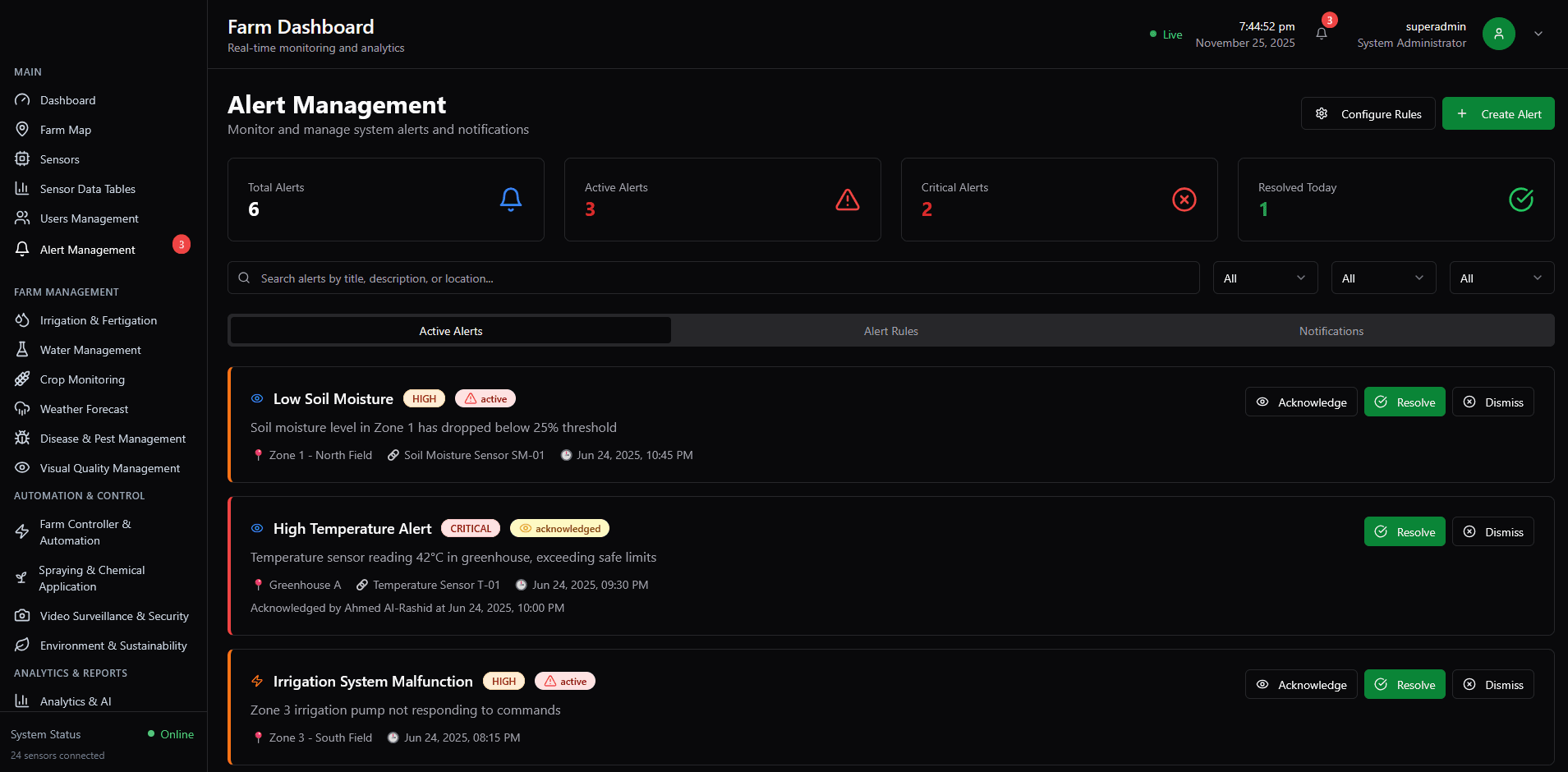This screenshot has width=1568, height=772.
Task: Open the Notifications tab
Action: pos(1331,330)
